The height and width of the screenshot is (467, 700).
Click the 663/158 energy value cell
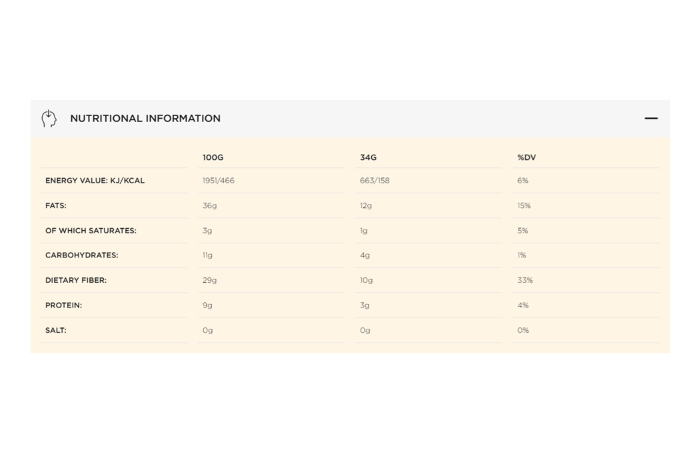375,181
